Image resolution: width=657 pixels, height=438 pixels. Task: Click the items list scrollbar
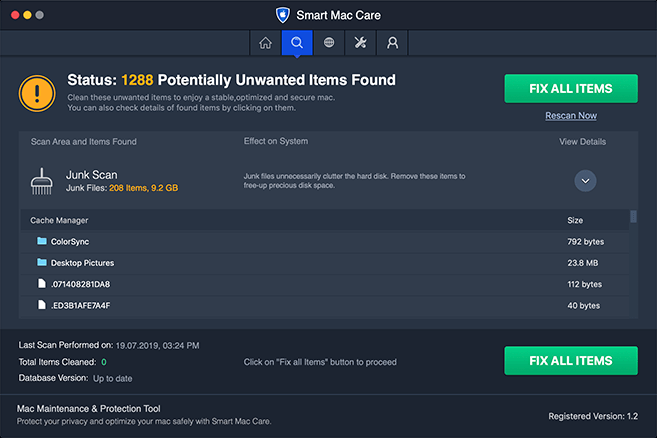[633, 217]
